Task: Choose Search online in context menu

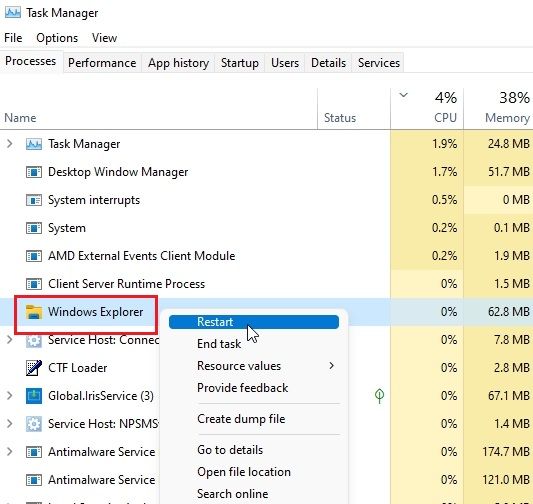Action: click(x=254, y=493)
